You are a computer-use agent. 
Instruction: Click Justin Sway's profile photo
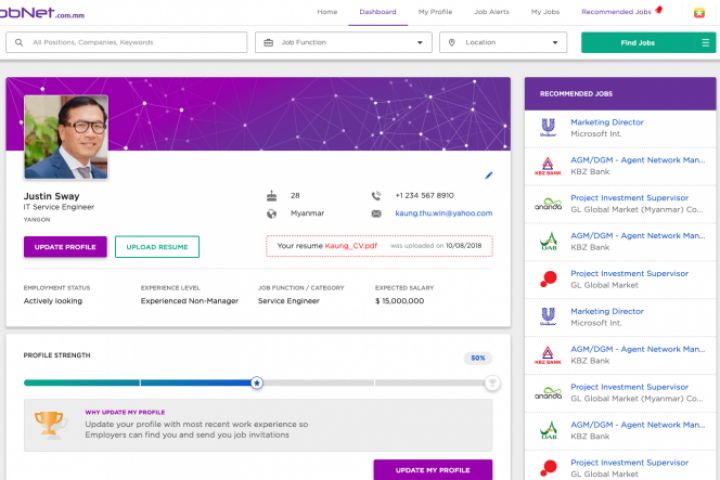[66, 137]
